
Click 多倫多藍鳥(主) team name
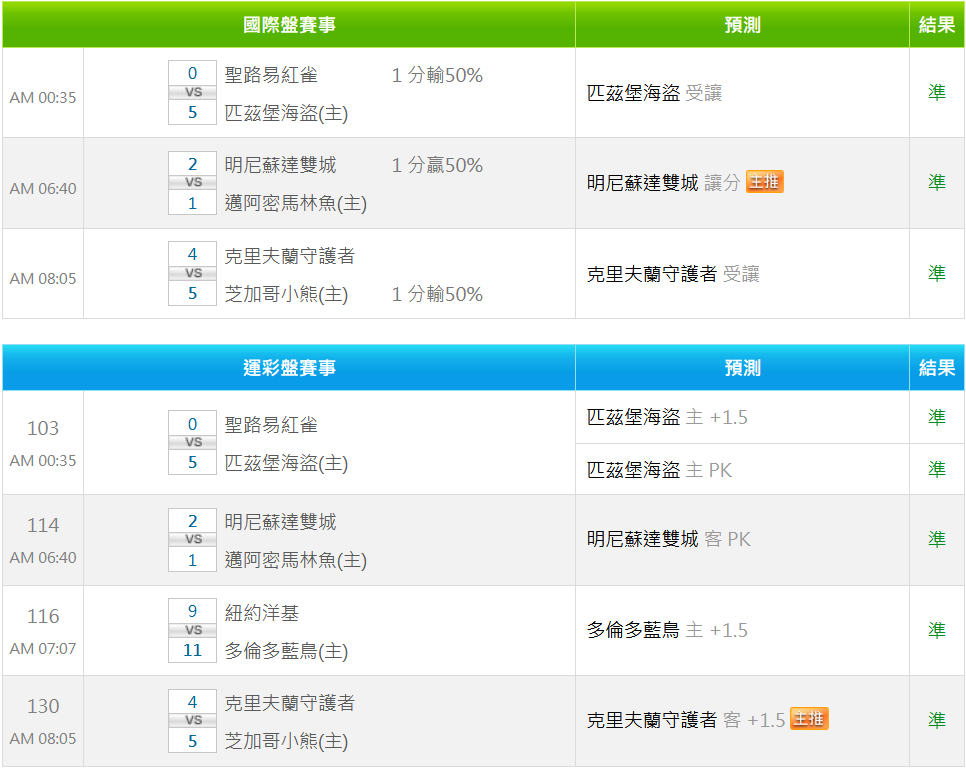coord(286,651)
